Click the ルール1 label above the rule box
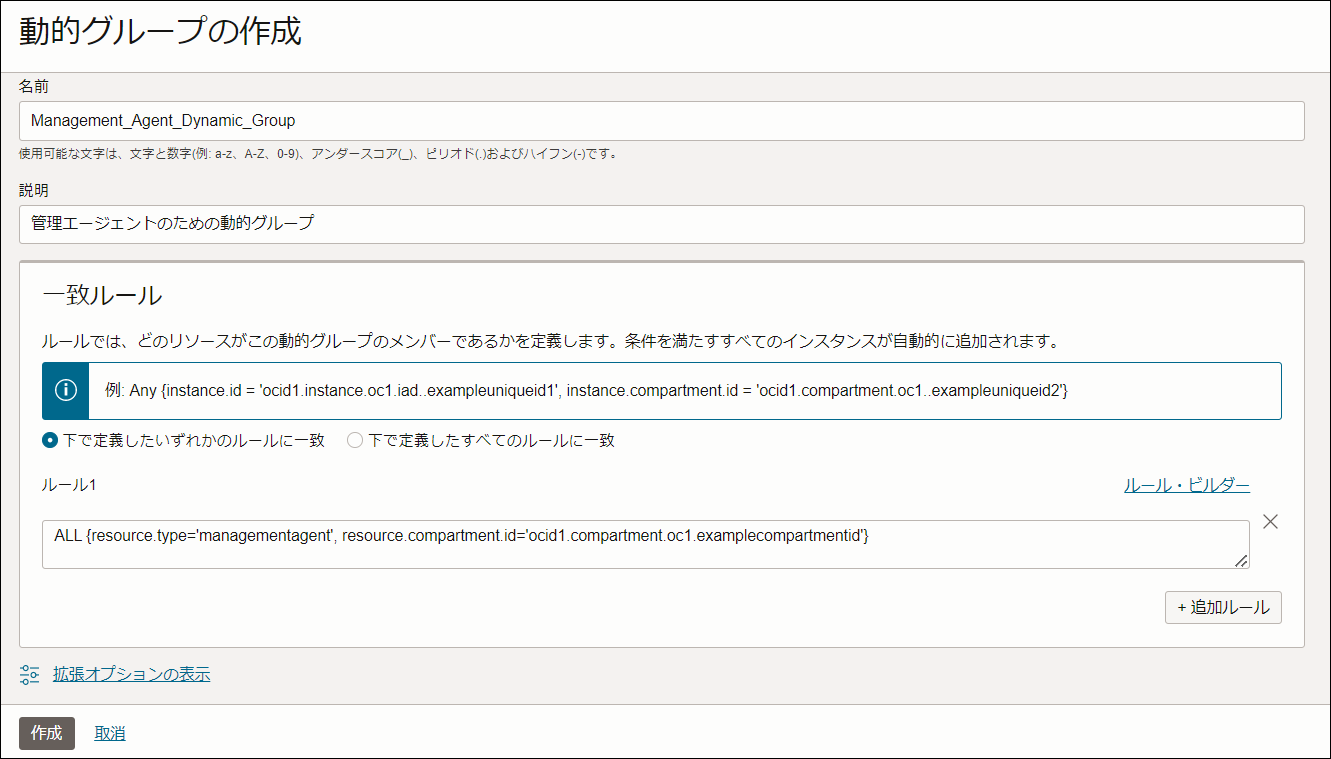1331x759 pixels. click(x=65, y=484)
